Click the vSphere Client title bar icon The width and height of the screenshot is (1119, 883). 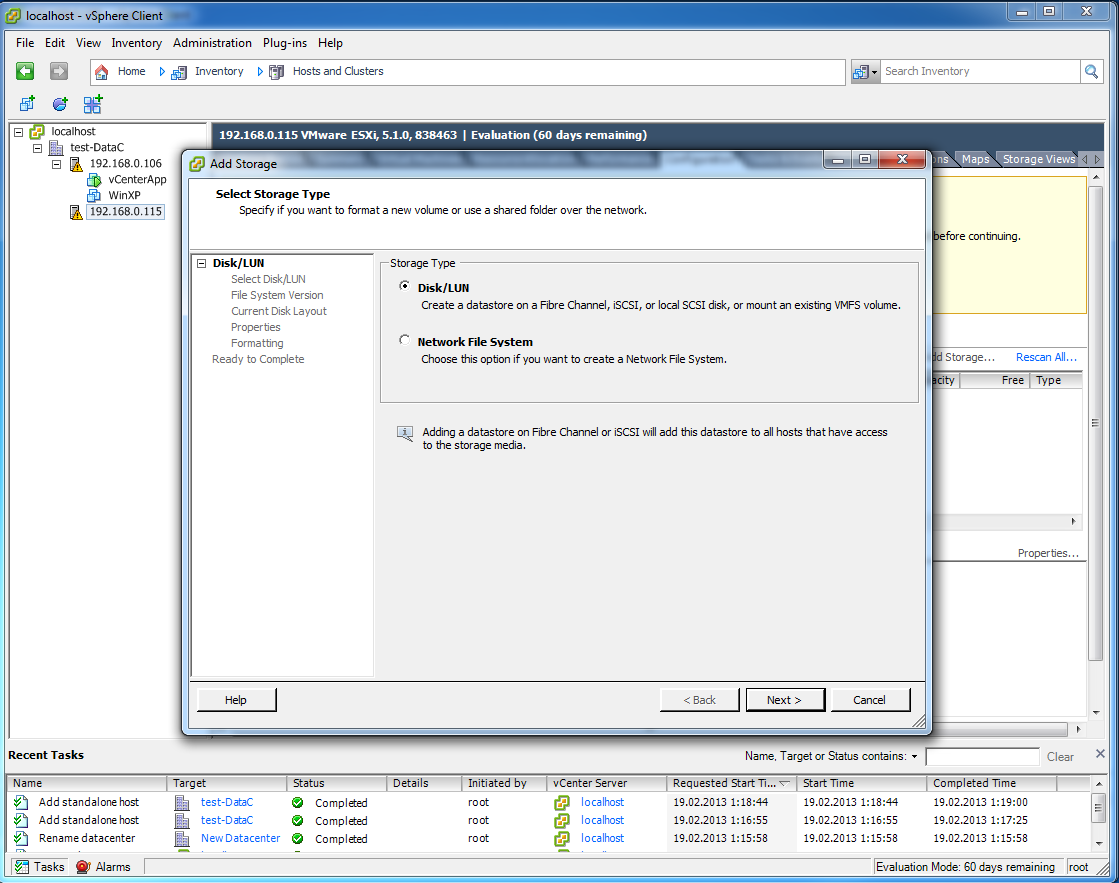click(x=13, y=15)
